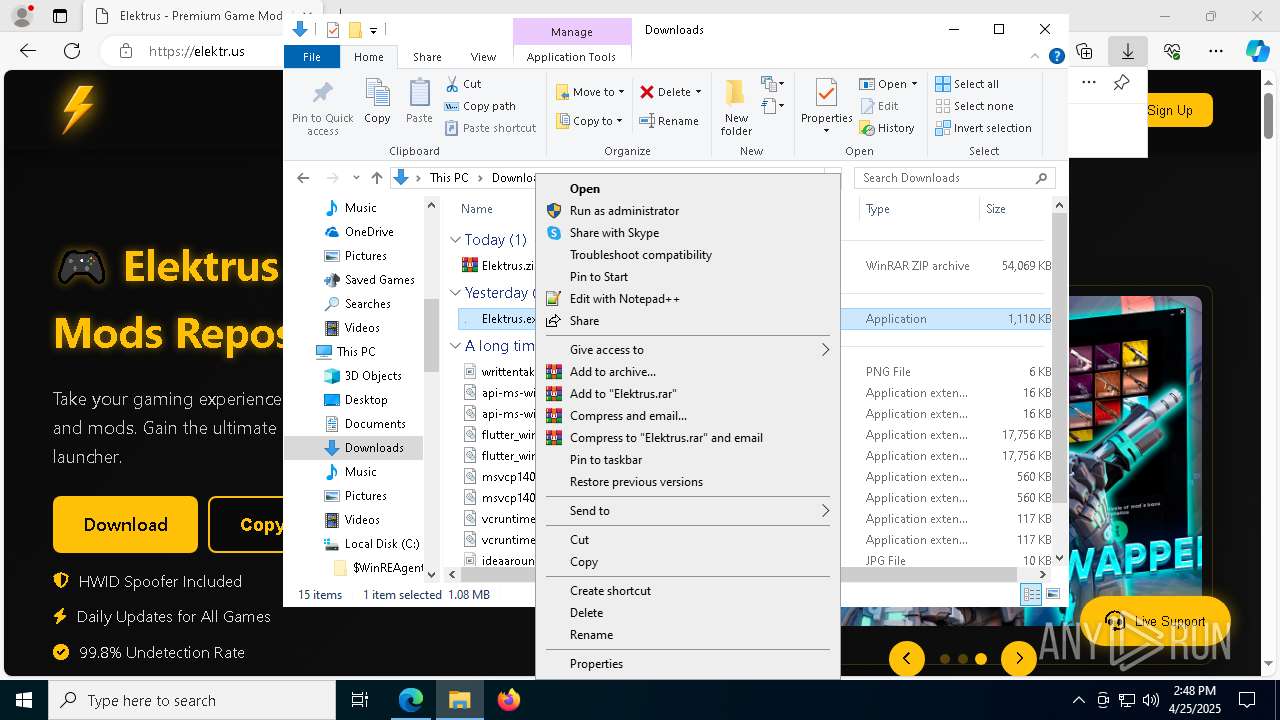Click the Type column header
This screenshot has width=1280, height=720.
click(918, 209)
